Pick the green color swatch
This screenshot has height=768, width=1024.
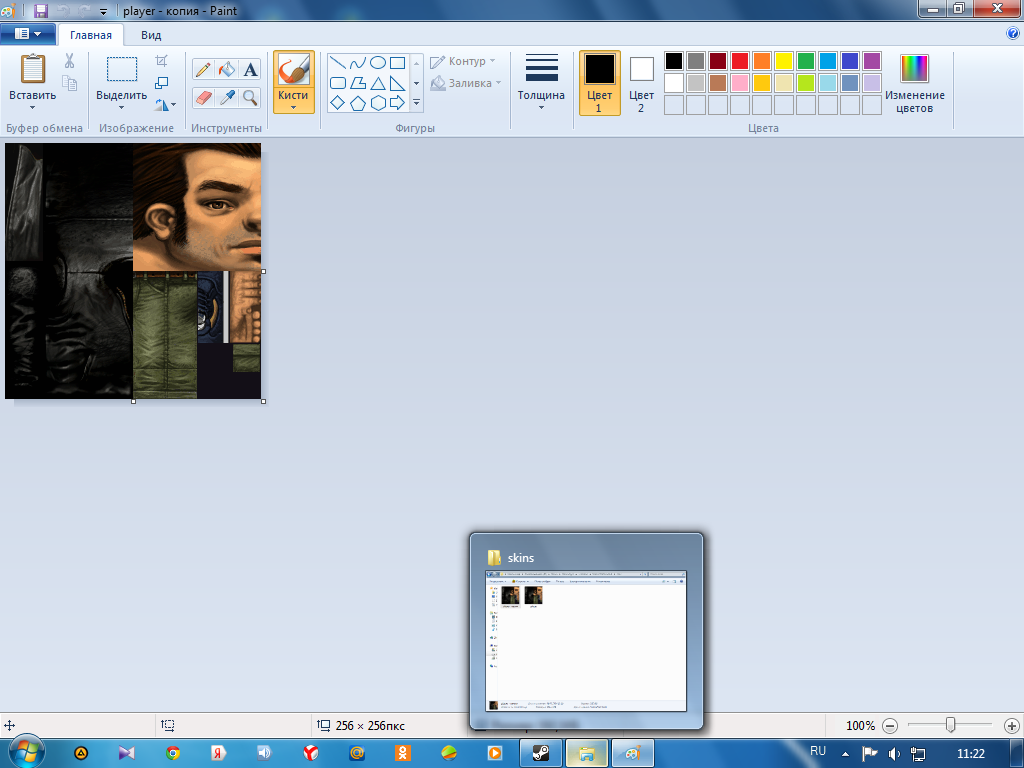click(806, 61)
